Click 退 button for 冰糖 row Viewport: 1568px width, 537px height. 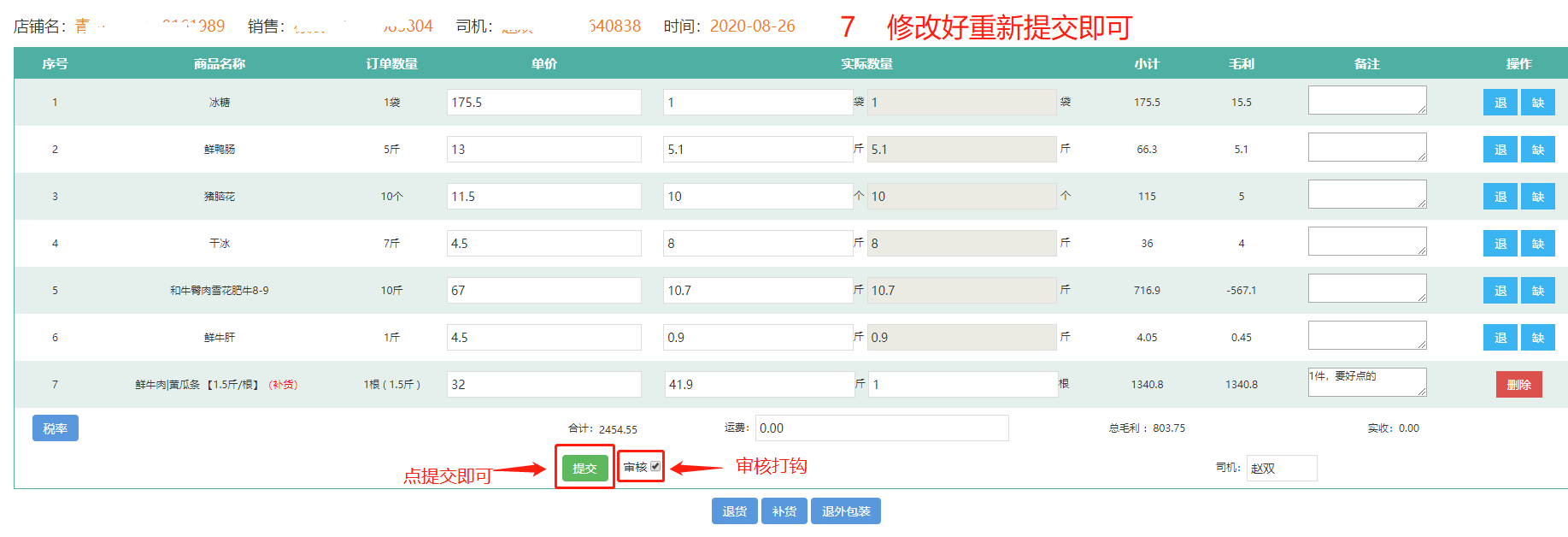[x=1500, y=103]
